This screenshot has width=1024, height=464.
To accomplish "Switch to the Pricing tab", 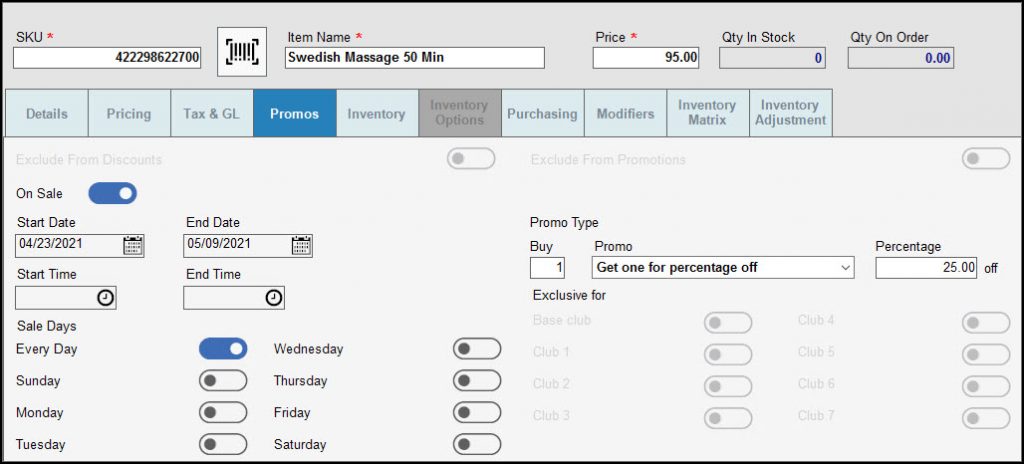I will coord(129,113).
